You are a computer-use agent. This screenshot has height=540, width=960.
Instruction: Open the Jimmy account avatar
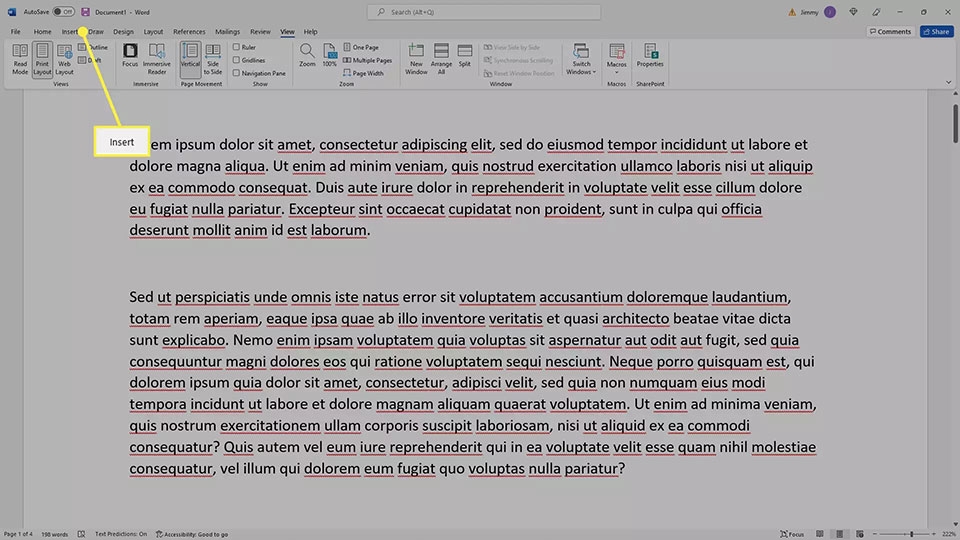[x=830, y=12]
